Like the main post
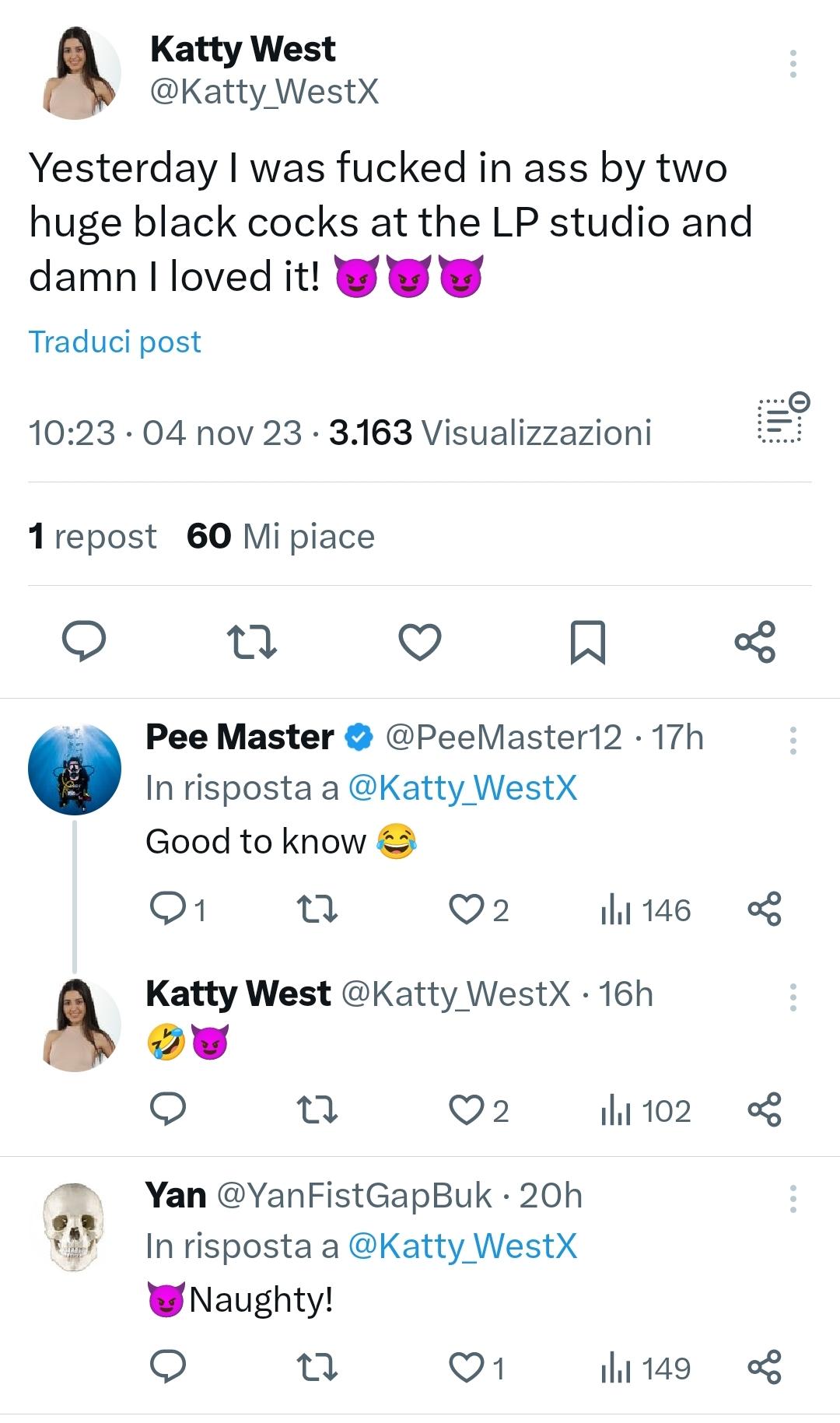This screenshot has width=840, height=1423. coord(420,642)
